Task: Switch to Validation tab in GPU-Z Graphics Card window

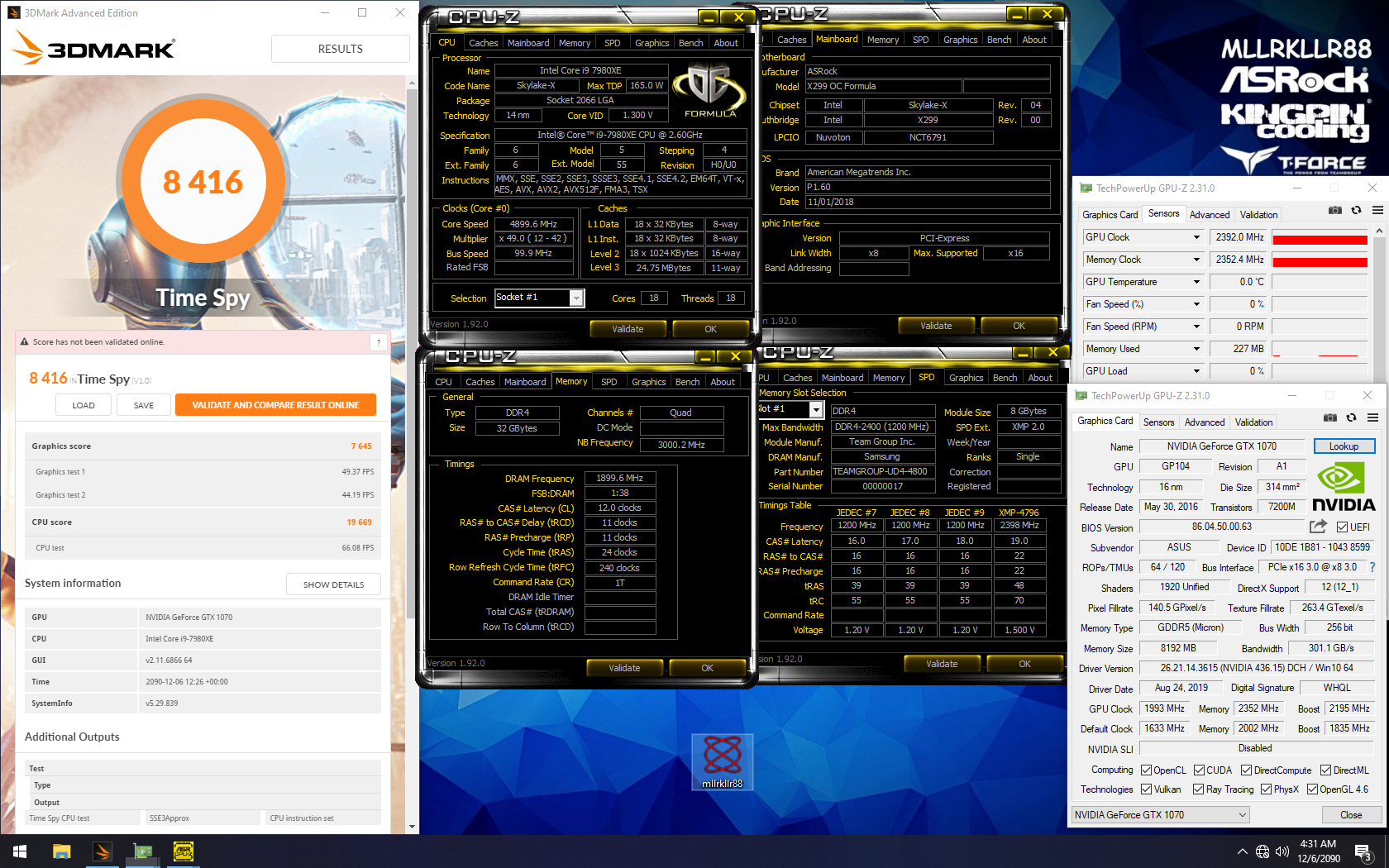Action: [x=1254, y=422]
